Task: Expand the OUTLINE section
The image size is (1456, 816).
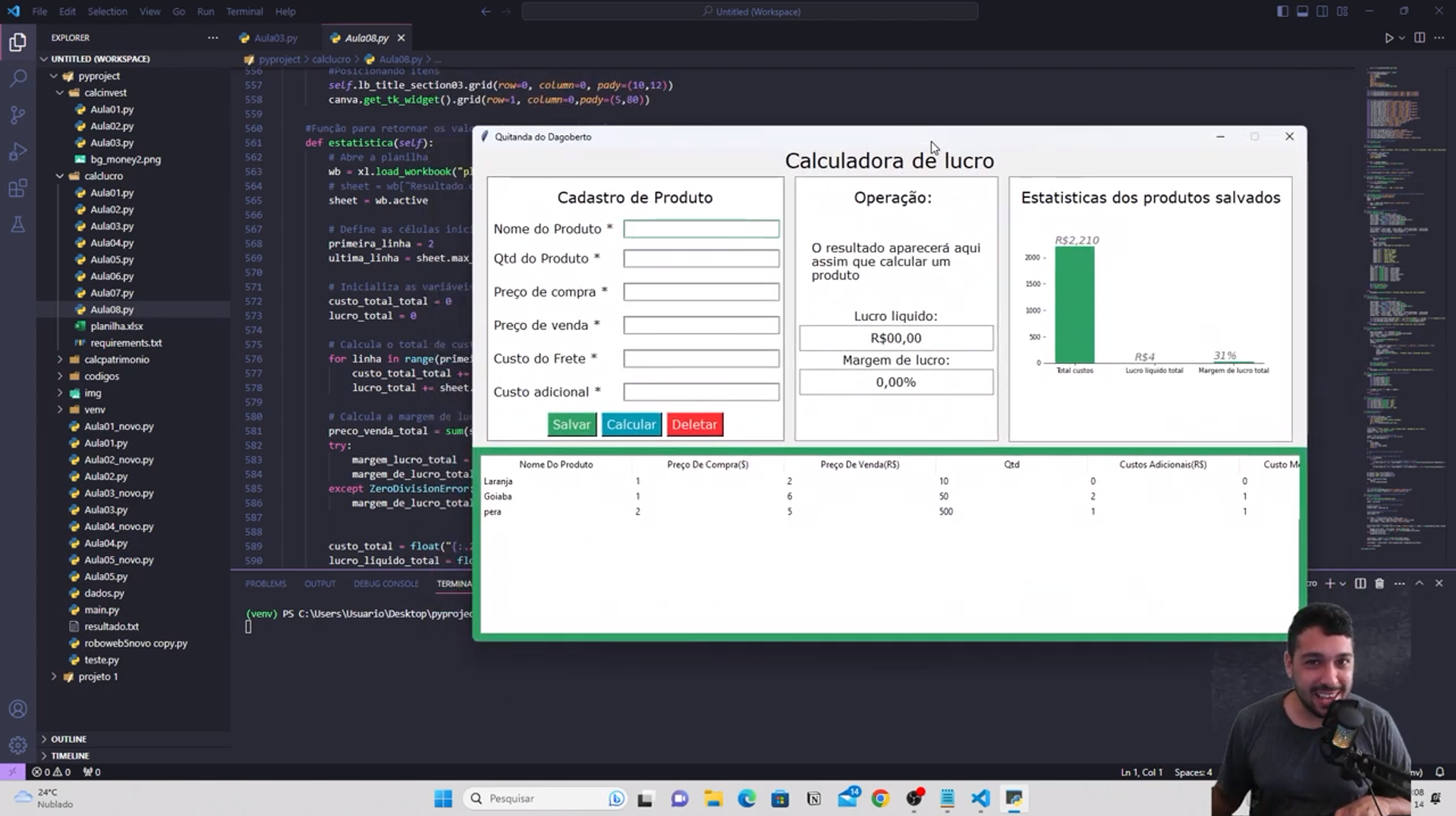Action: (68, 739)
